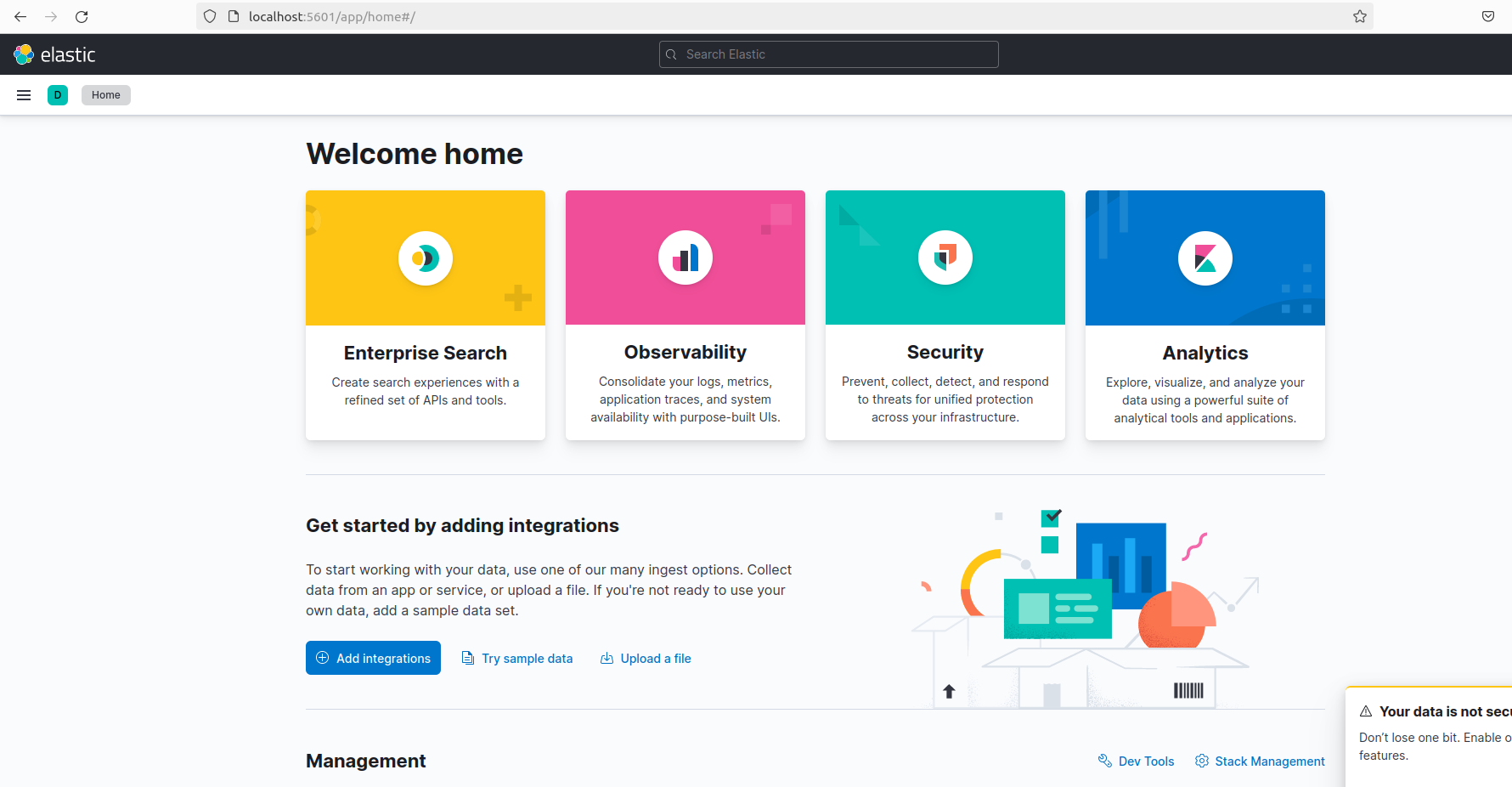Click the Security shield logo icon

tap(945, 258)
